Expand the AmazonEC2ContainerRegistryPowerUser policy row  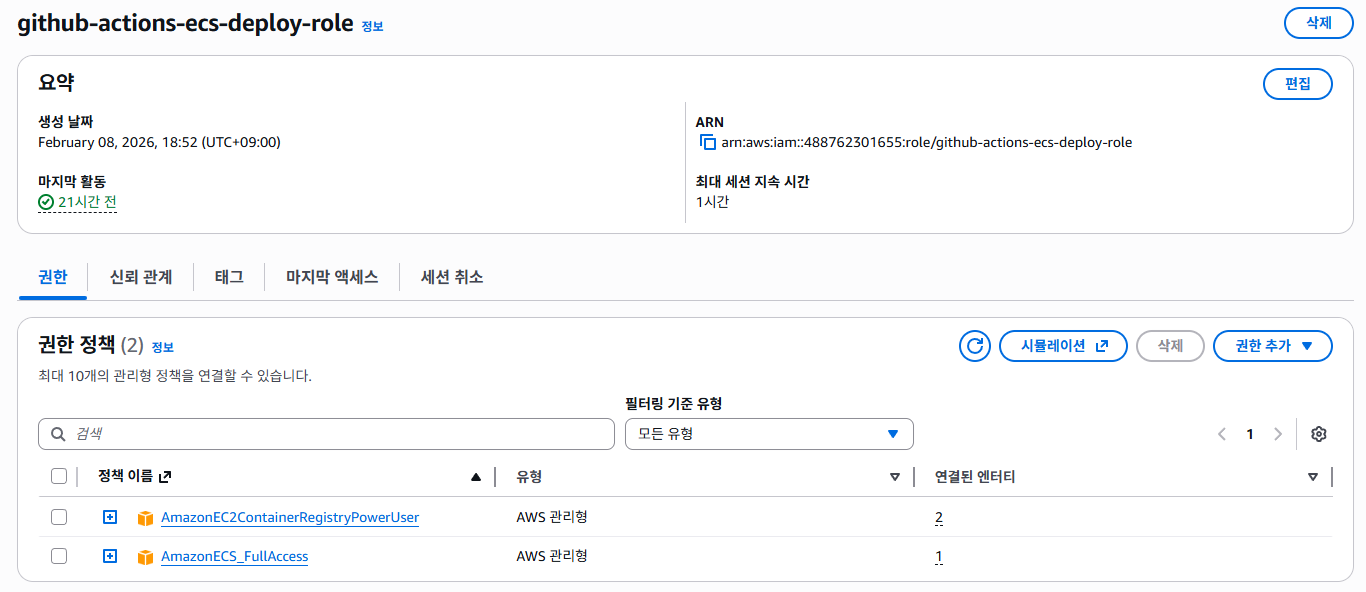(110, 517)
